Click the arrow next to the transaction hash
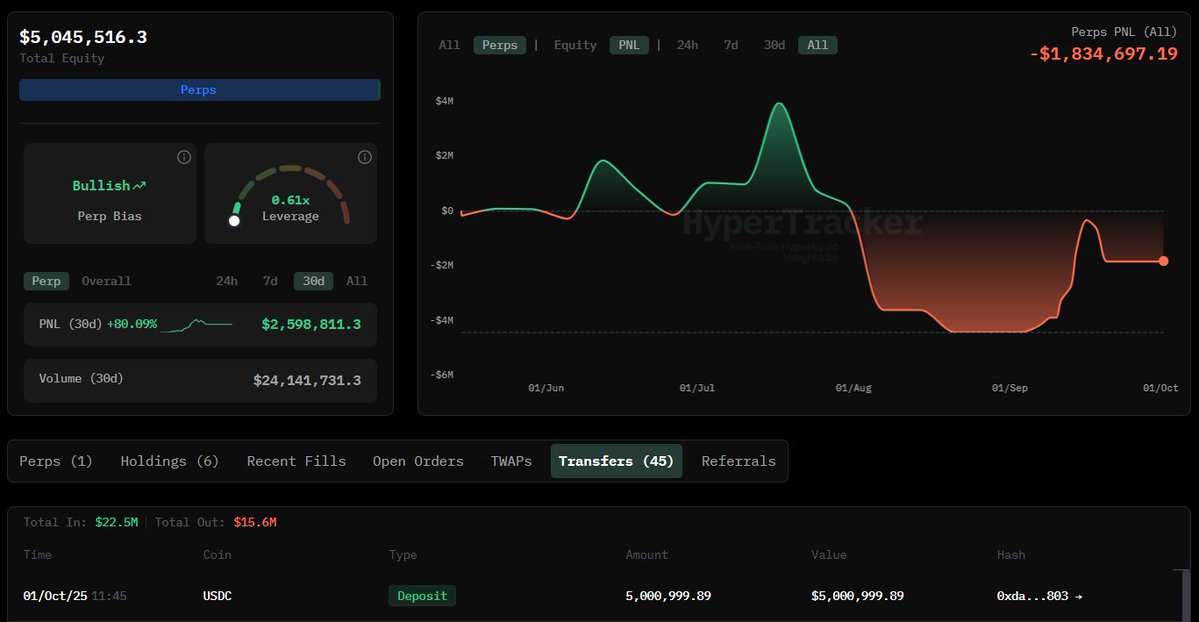The width and height of the screenshot is (1199, 622). [x=1077, y=596]
